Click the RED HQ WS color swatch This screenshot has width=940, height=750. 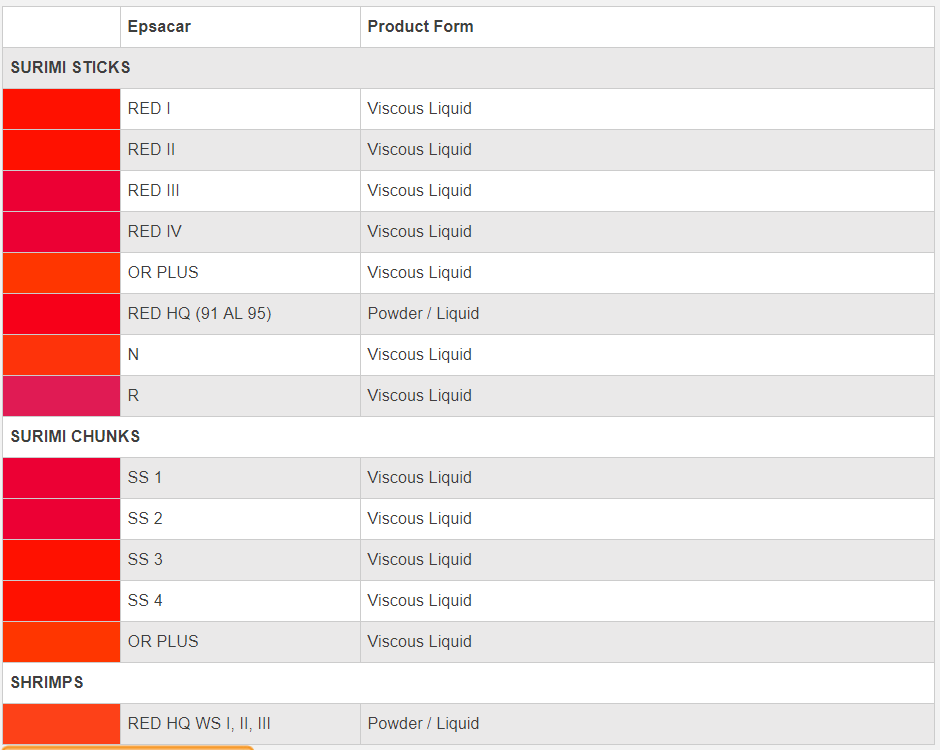coord(61,724)
